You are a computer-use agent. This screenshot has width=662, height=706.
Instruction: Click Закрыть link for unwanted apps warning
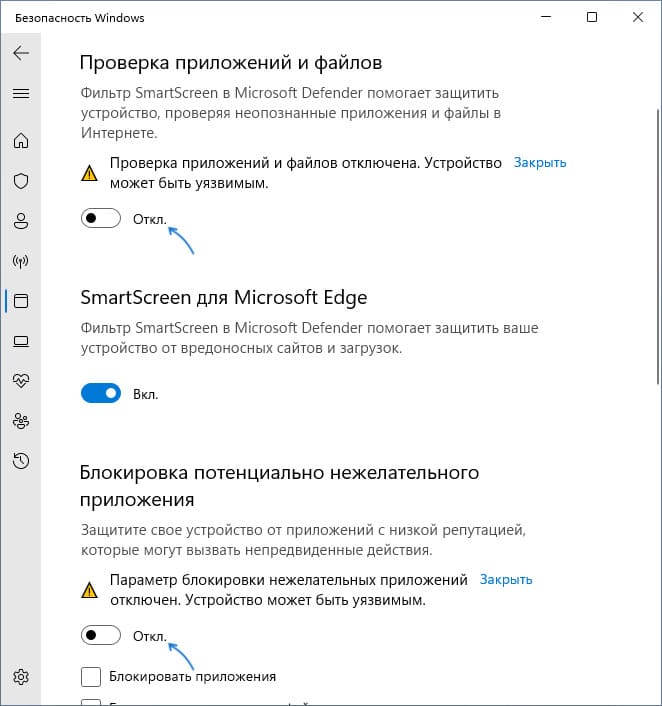click(x=506, y=579)
